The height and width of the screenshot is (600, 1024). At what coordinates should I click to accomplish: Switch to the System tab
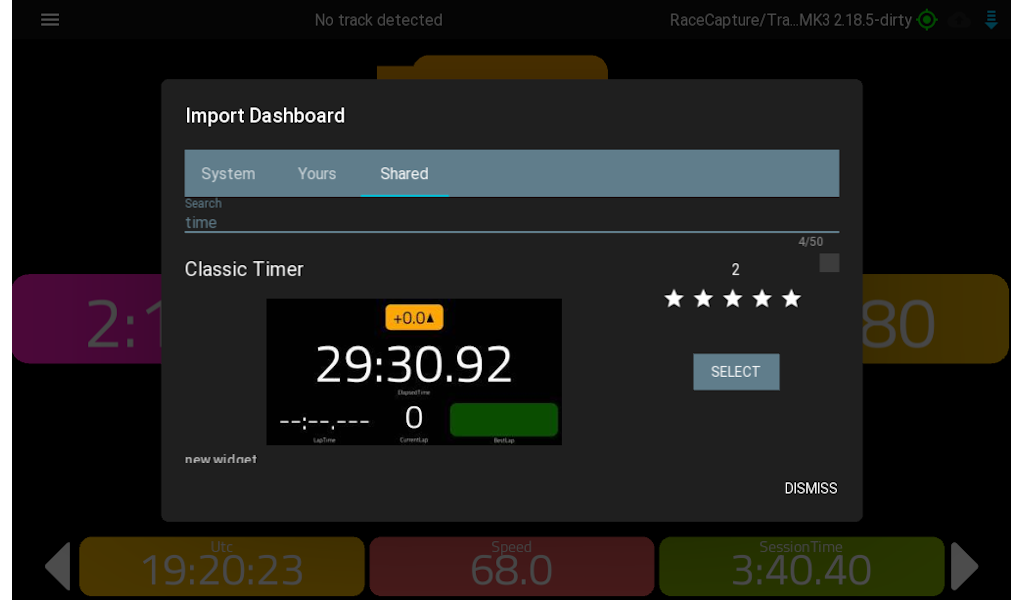[228, 174]
